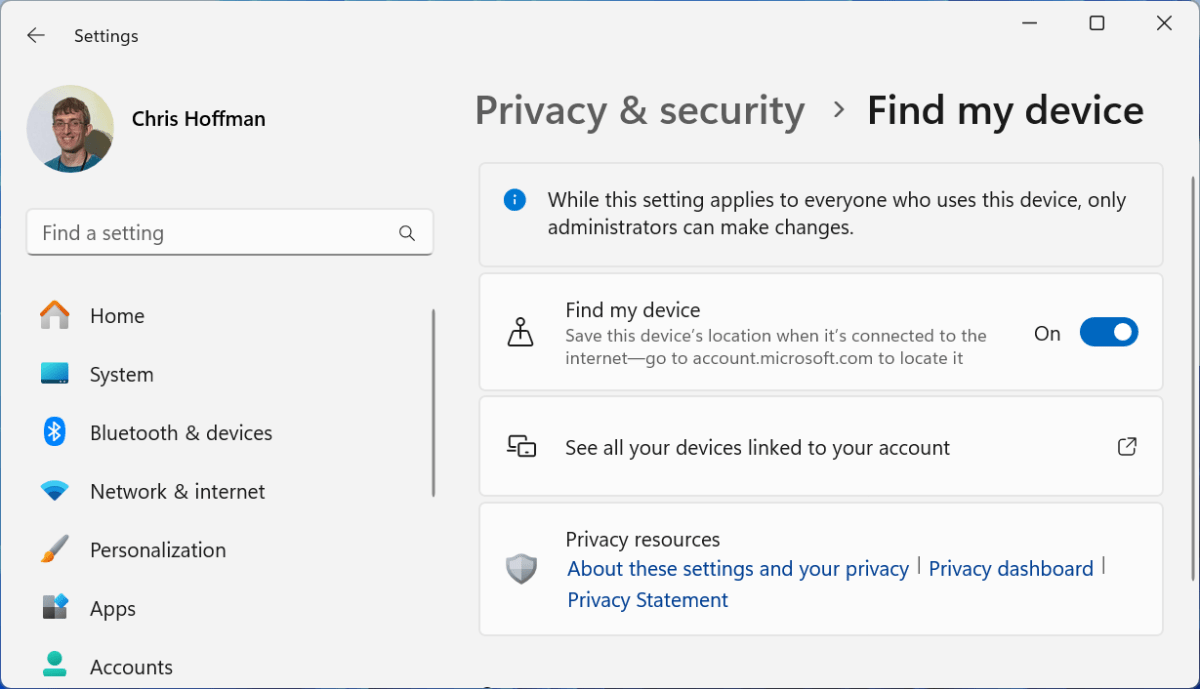The height and width of the screenshot is (689, 1200).
Task: Open About these settings and your privacy
Action: click(x=737, y=568)
